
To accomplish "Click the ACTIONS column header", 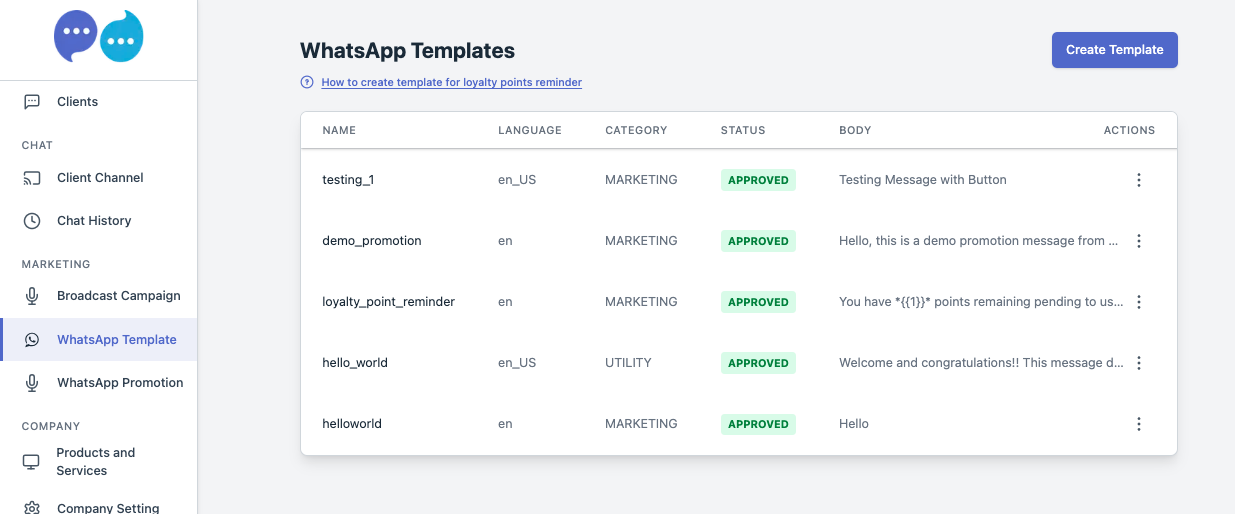I will pos(1129,130).
